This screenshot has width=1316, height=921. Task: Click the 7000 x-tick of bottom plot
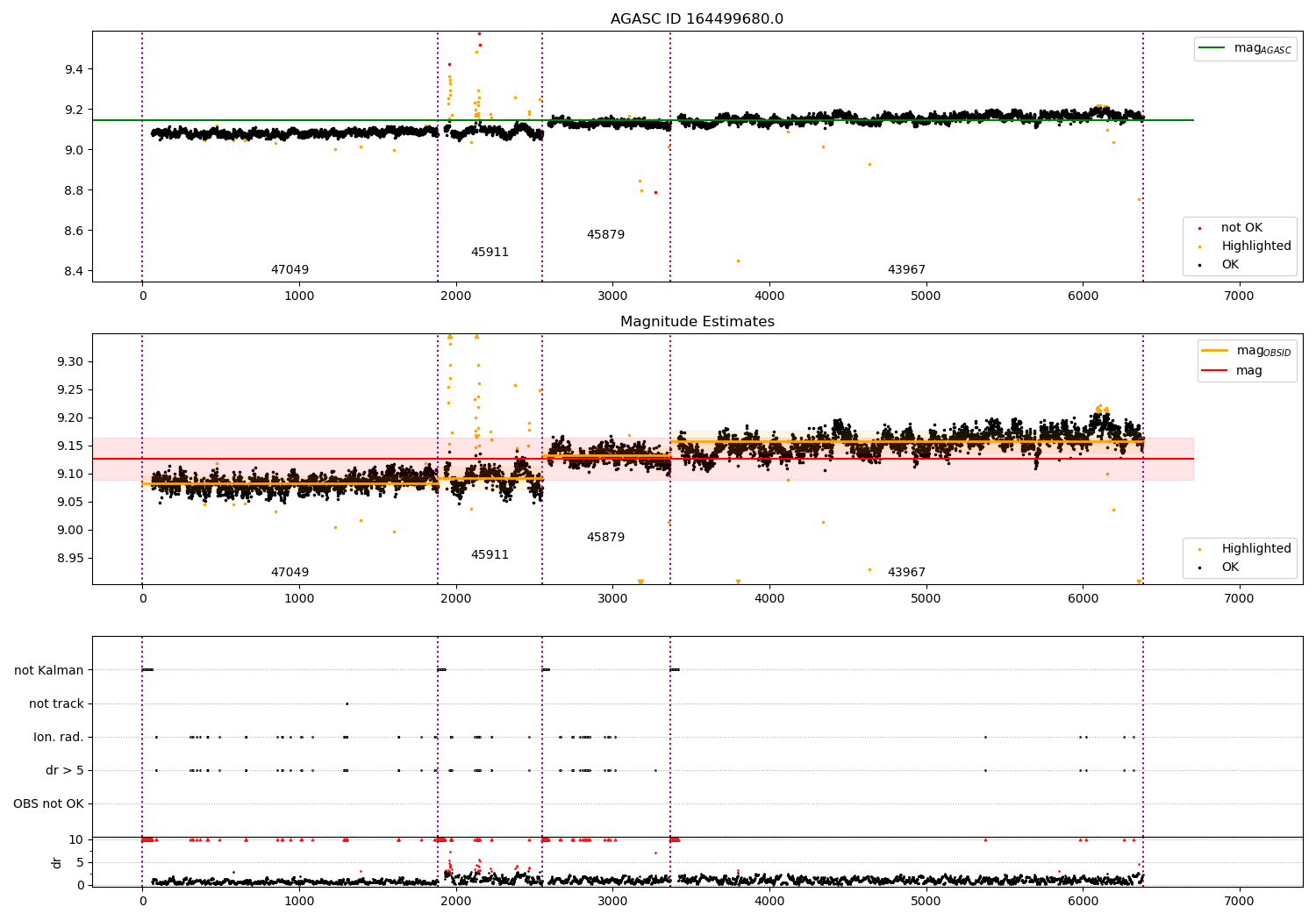pyautogui.click(x=1239, y=902)
